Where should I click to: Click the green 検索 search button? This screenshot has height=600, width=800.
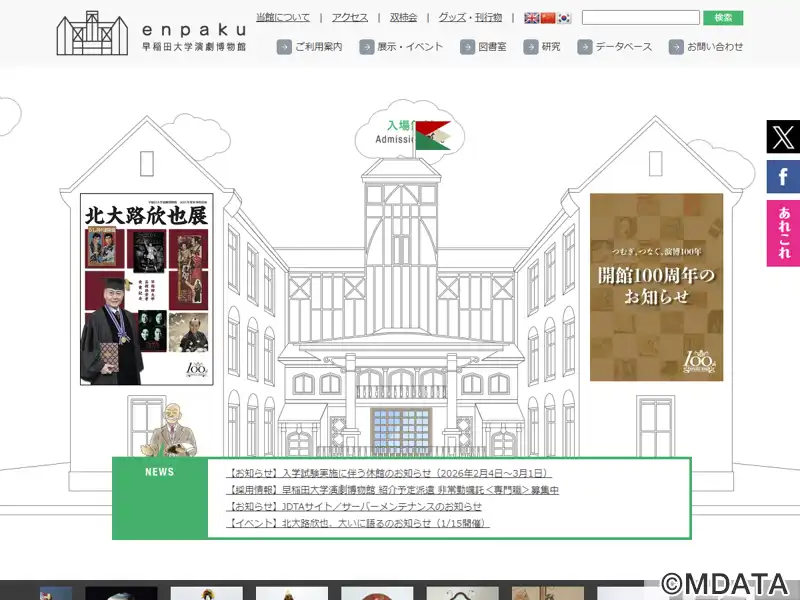coord(723,18)
